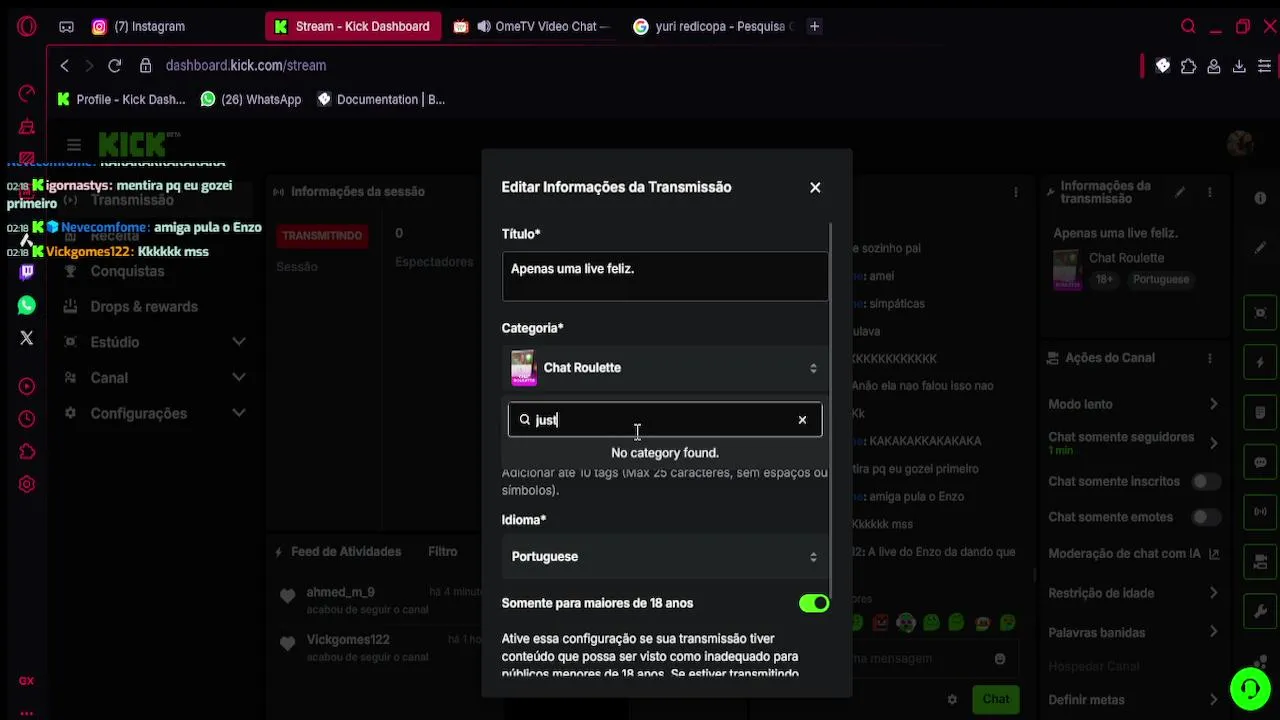Switch to the Stream - Kick Dashboard tab
This screenshot has height=720, width=1280.
coord(352,27)
